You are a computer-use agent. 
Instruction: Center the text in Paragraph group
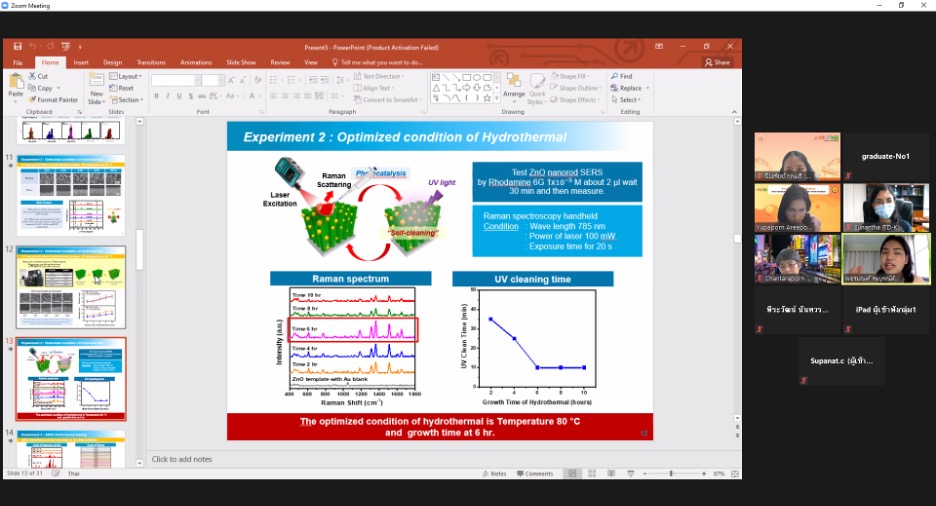coord(285,95)
